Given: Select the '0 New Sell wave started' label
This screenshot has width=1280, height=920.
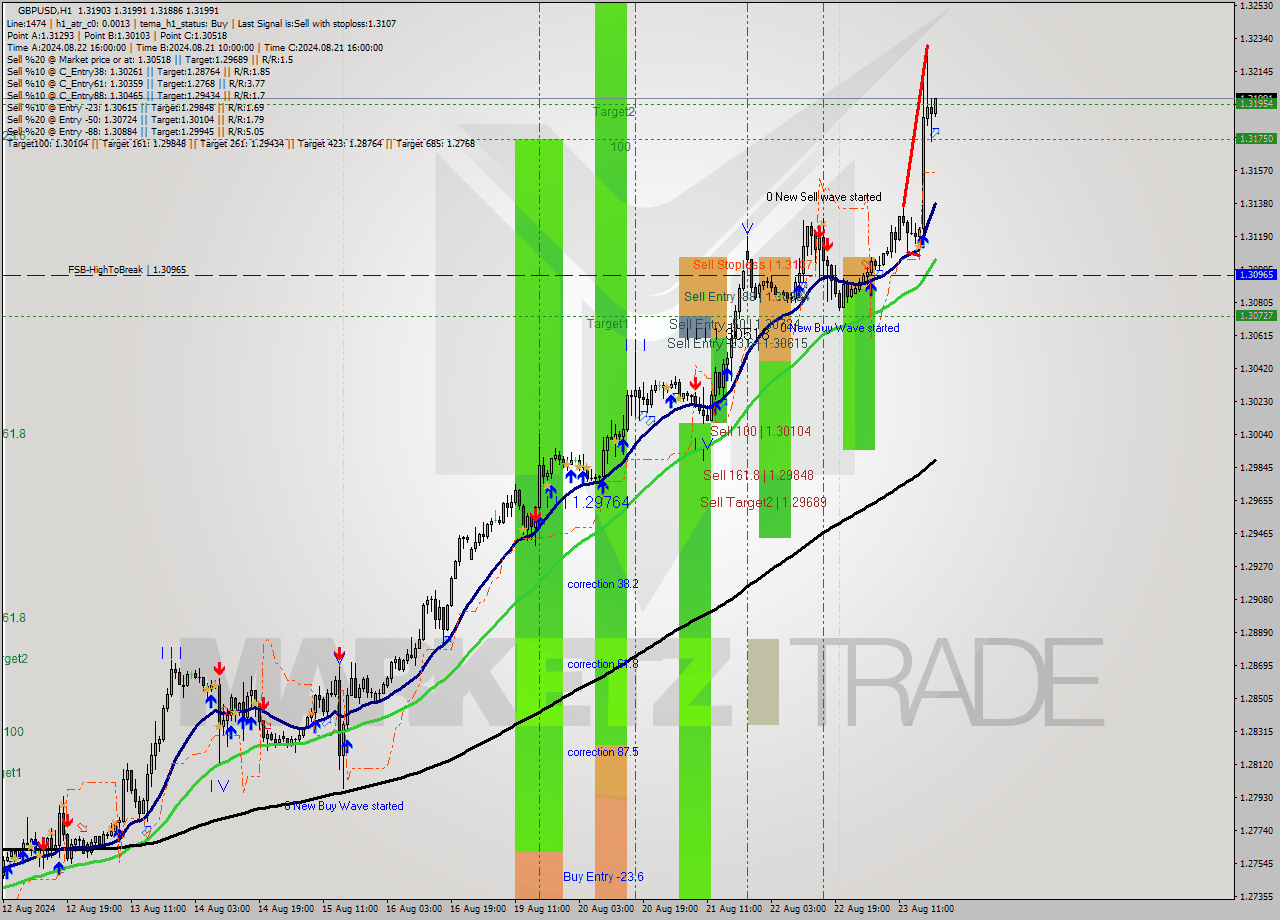Looking at the screenshot, I should (824, 197).
